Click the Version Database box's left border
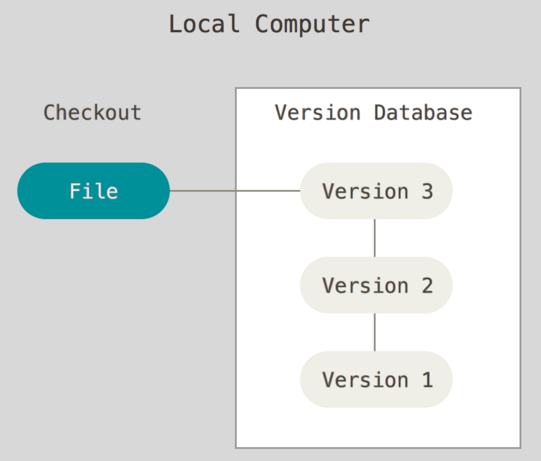Viewport: 541px width, 461px height. [x=236, y=268]
